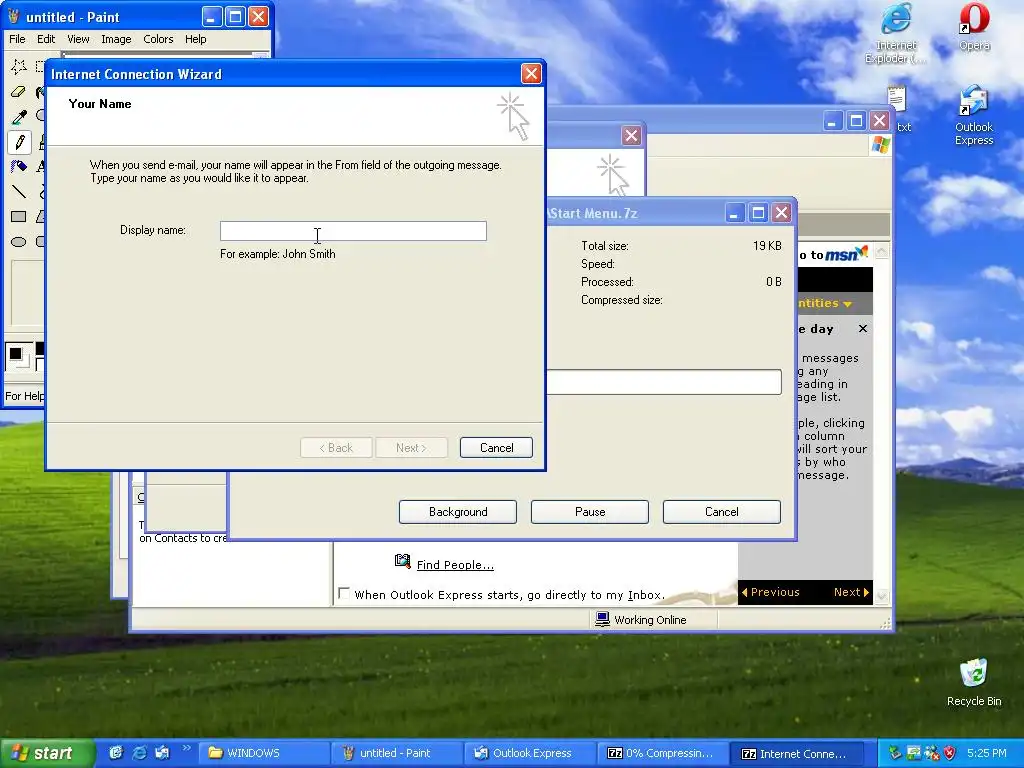Expand the quick launch chevron
The width and height of the screenshot is (1024, 768).
pyautogui.click(x=186, y=748)
